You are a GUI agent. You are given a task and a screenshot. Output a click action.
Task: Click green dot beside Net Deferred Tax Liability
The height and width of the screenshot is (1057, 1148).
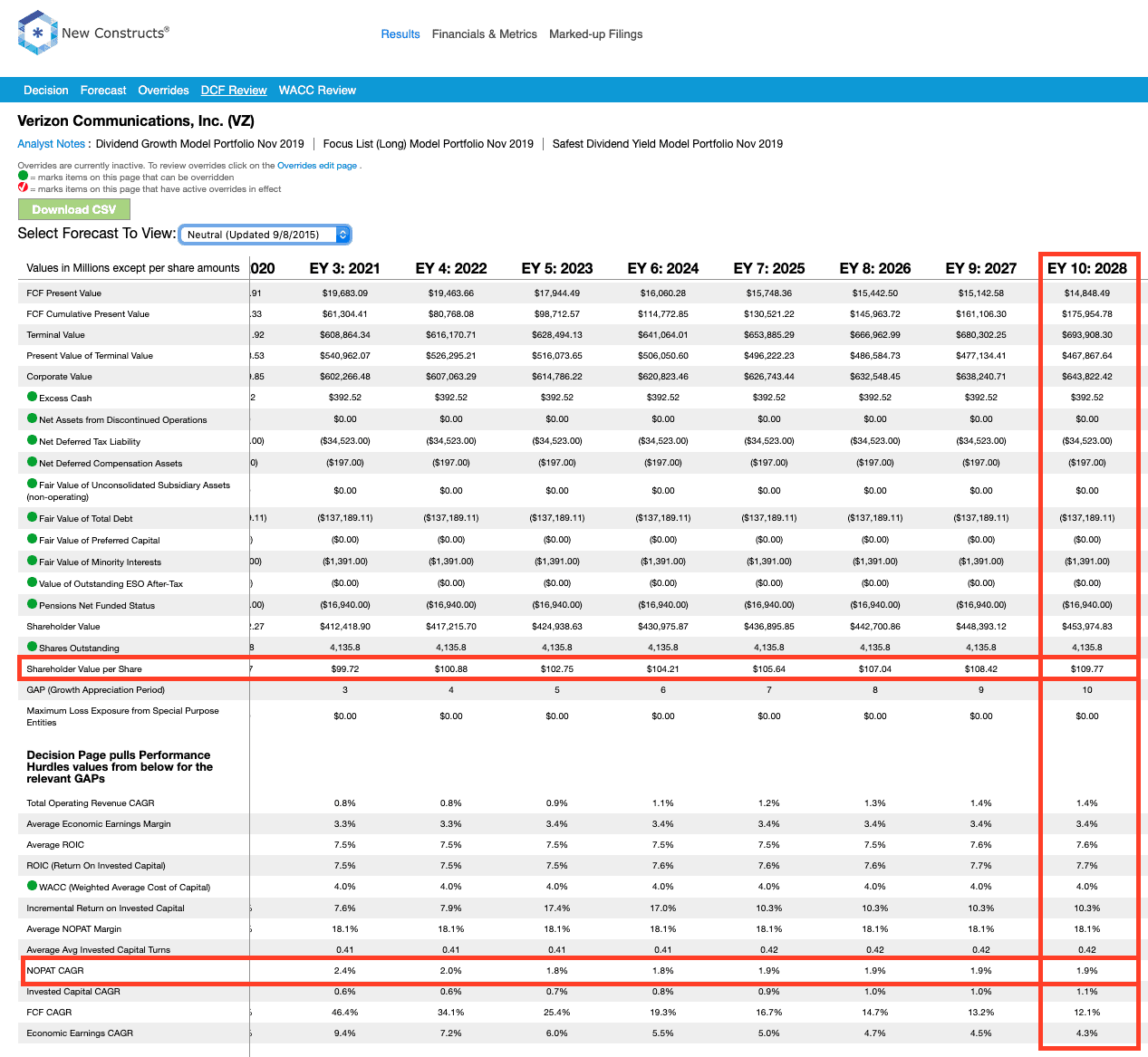[32, 440]
